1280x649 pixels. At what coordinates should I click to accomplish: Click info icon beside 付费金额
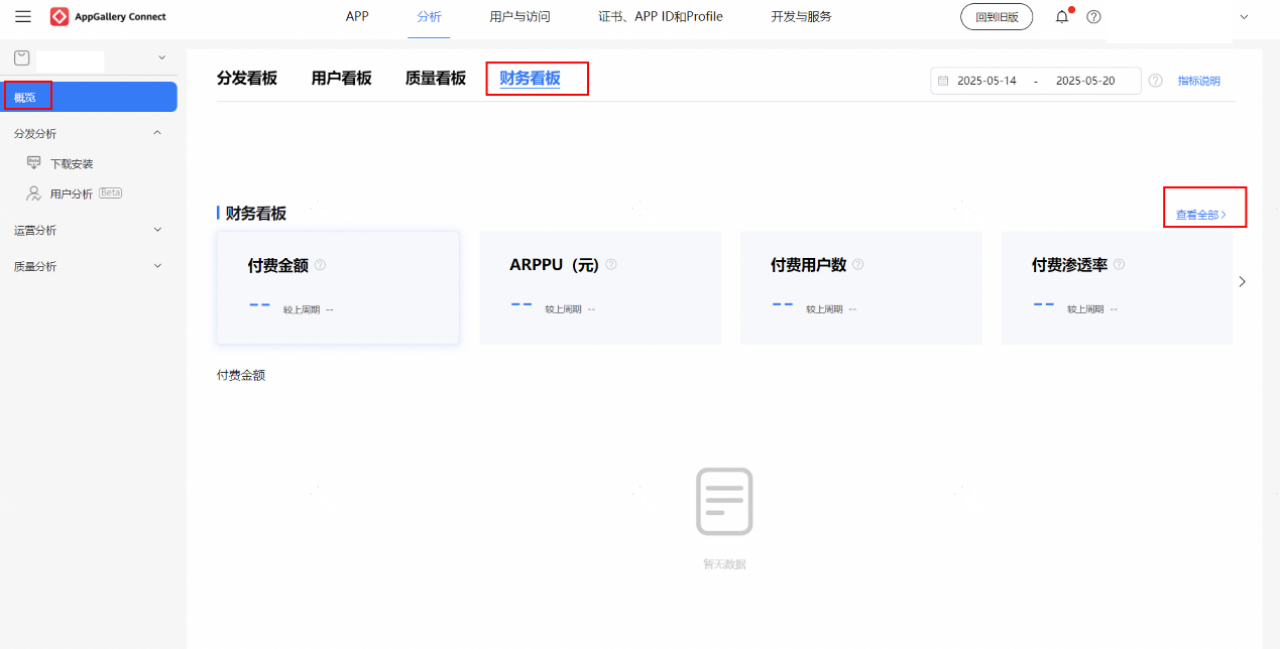pyautogui.click(x=320, y=265)
